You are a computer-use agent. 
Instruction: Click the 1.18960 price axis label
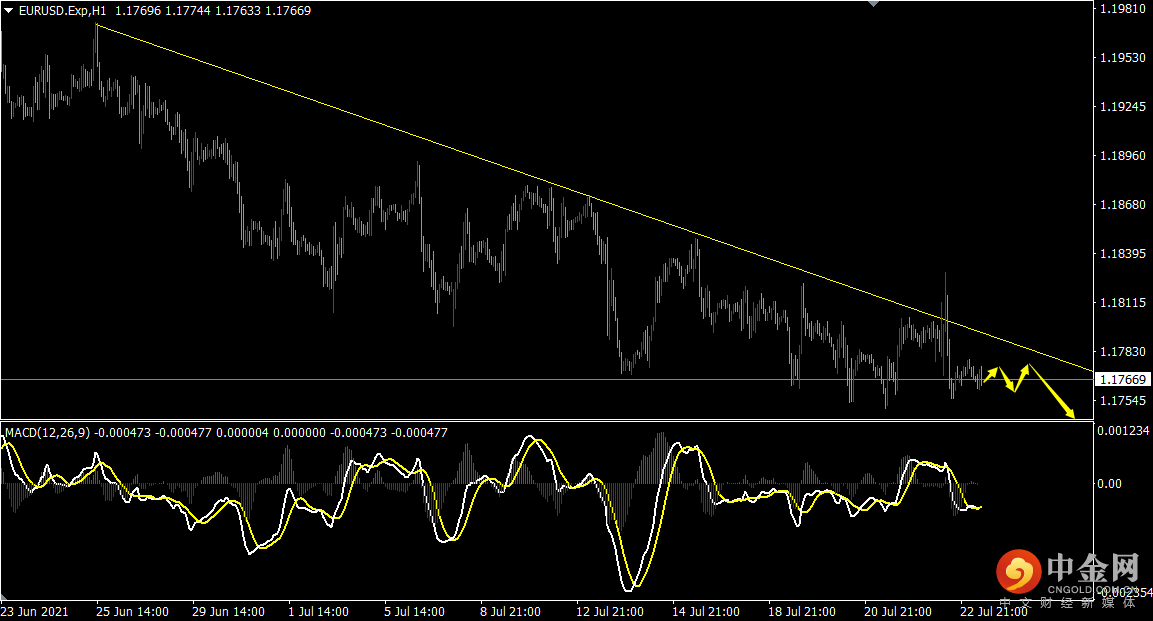1122,156
